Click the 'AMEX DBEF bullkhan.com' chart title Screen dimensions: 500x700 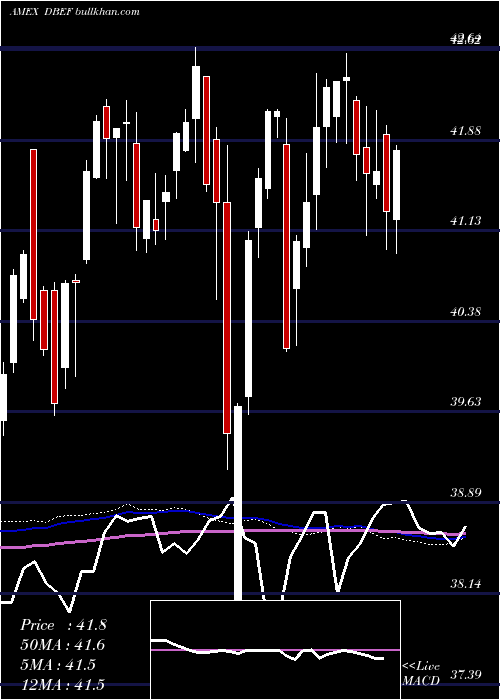coord(75,12)
